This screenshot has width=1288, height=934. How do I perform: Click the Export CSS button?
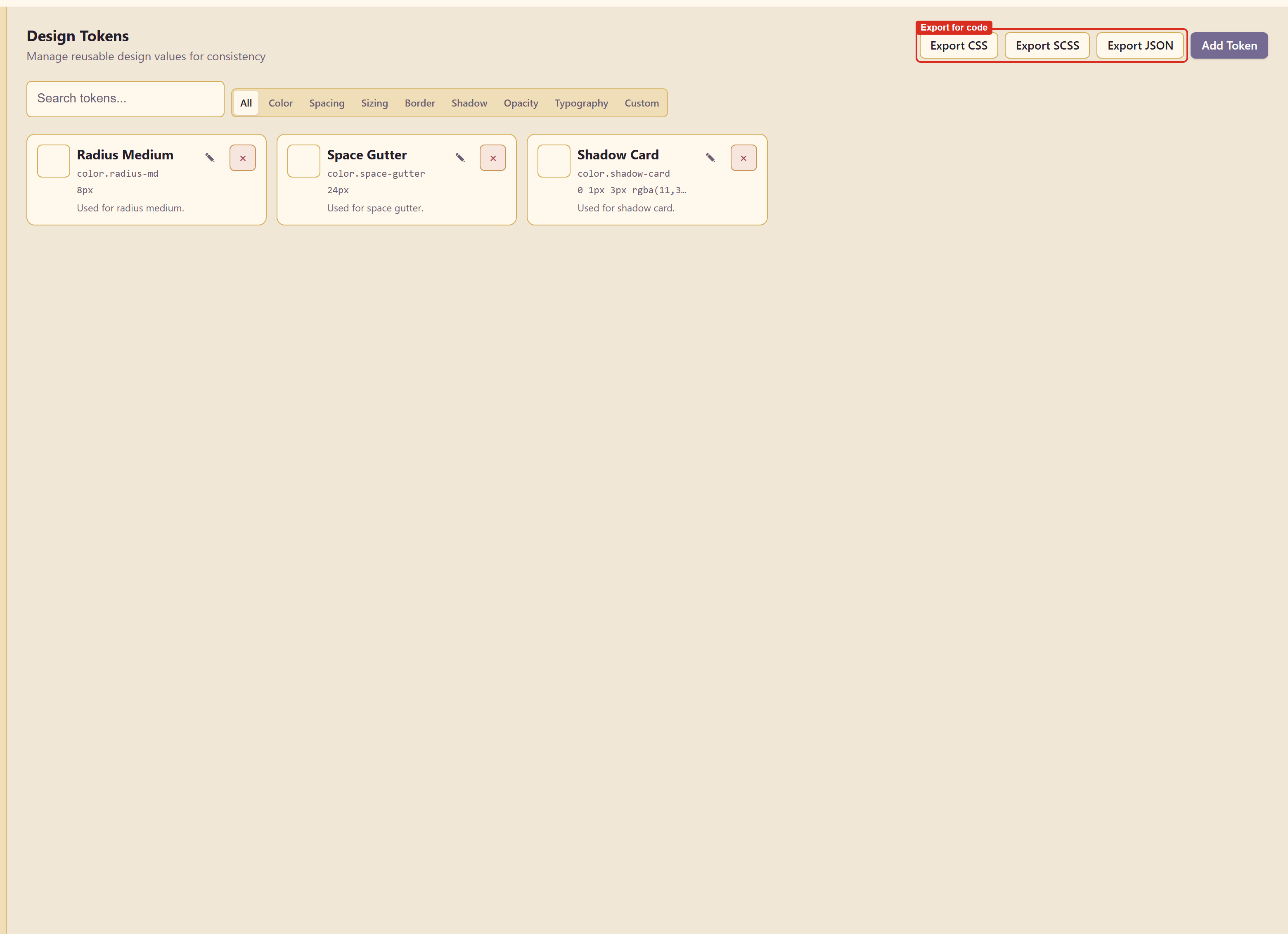point(959,45)
